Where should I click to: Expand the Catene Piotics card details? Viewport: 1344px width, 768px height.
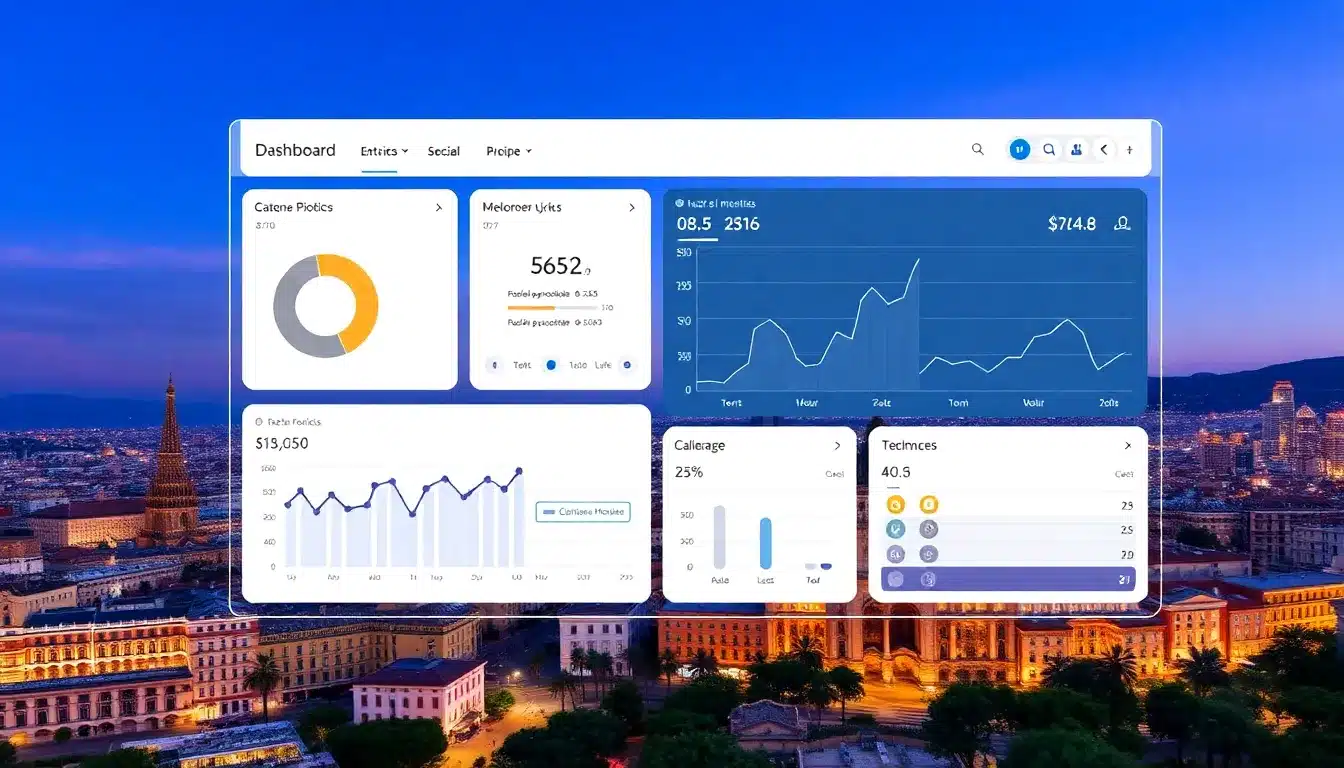(x=437, y=207)
